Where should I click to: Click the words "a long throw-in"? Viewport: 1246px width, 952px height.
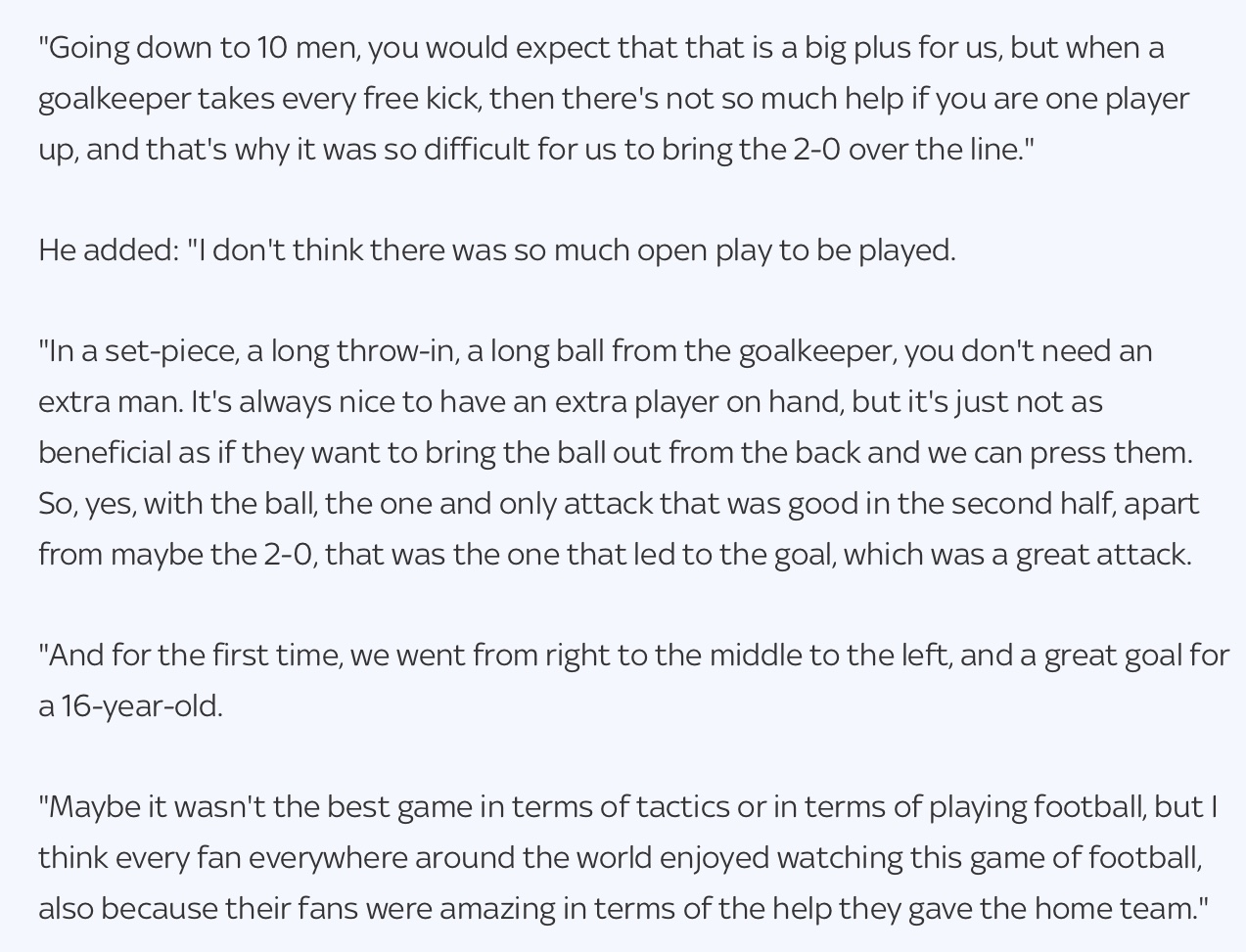352,351
